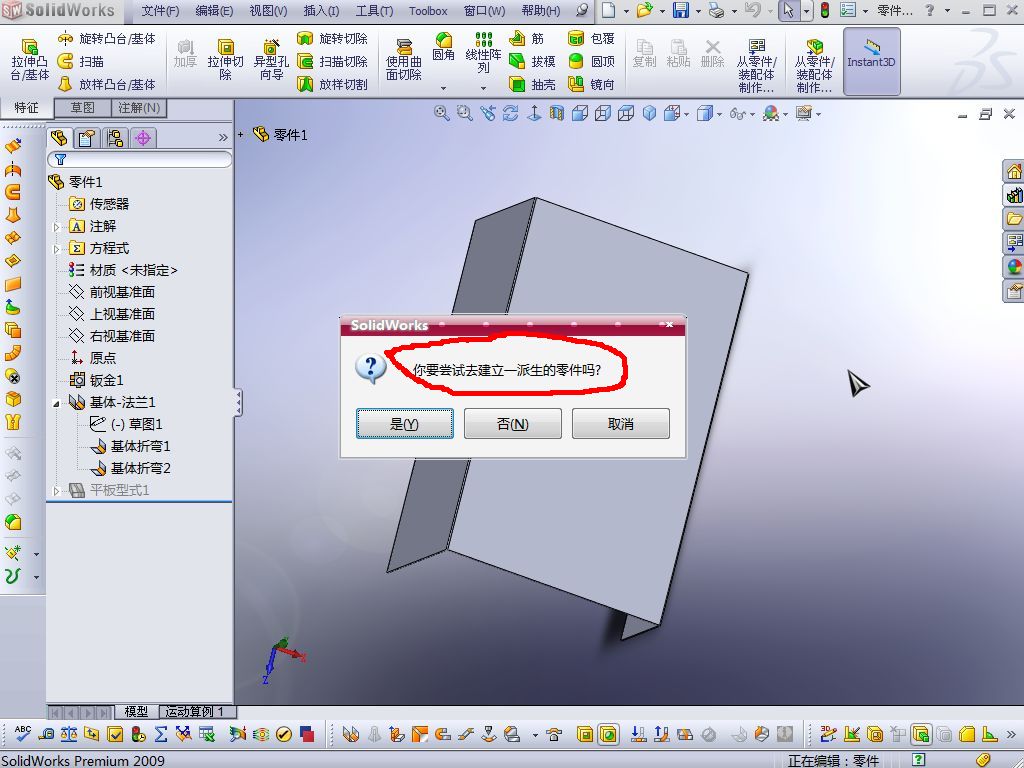Select 前视基准面 front plane in tree
The image size is (1024, 768).
point(112,292)
